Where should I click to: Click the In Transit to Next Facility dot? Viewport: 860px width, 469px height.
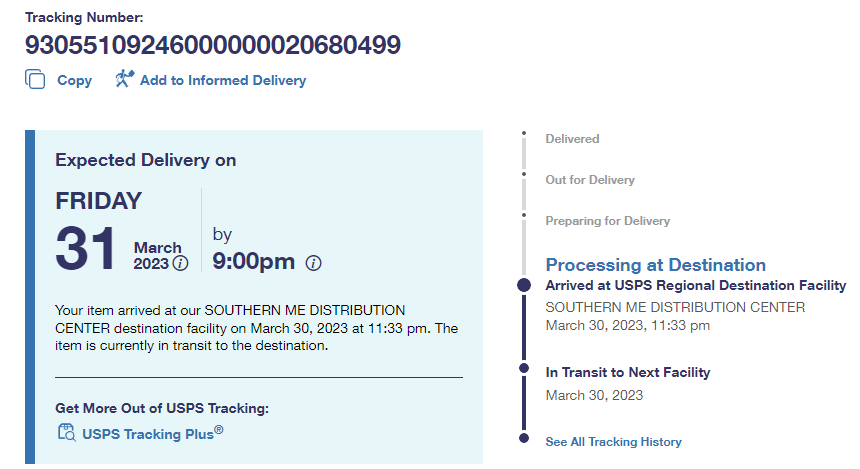[523, 370]
